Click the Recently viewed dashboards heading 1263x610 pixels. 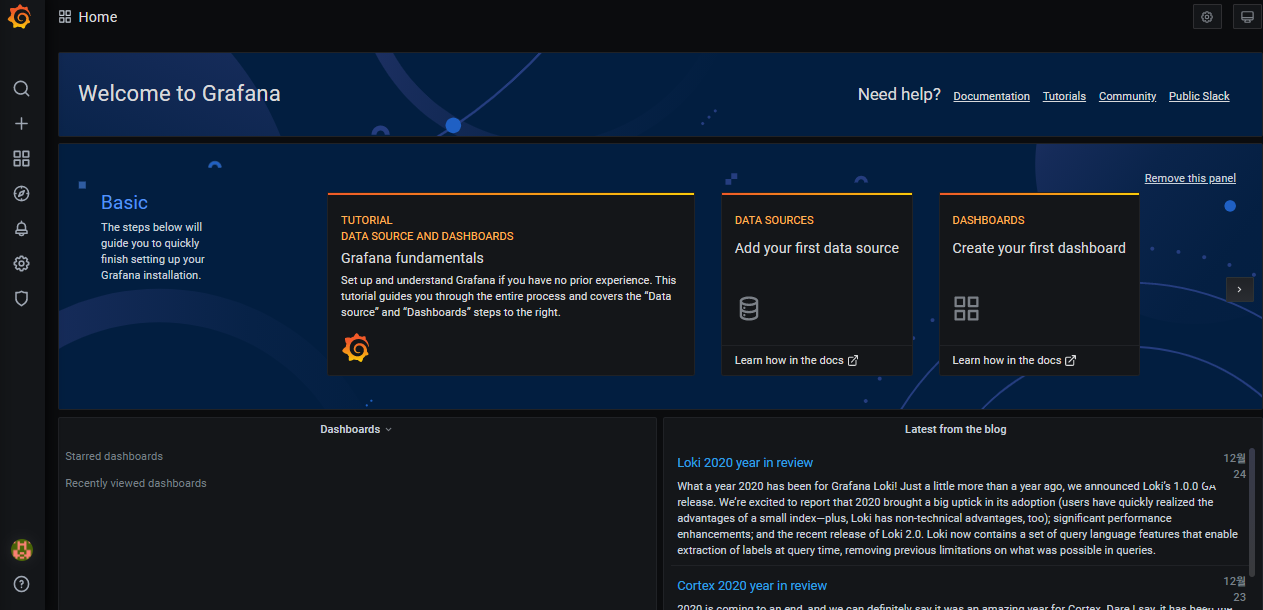[x=136, y=483]
